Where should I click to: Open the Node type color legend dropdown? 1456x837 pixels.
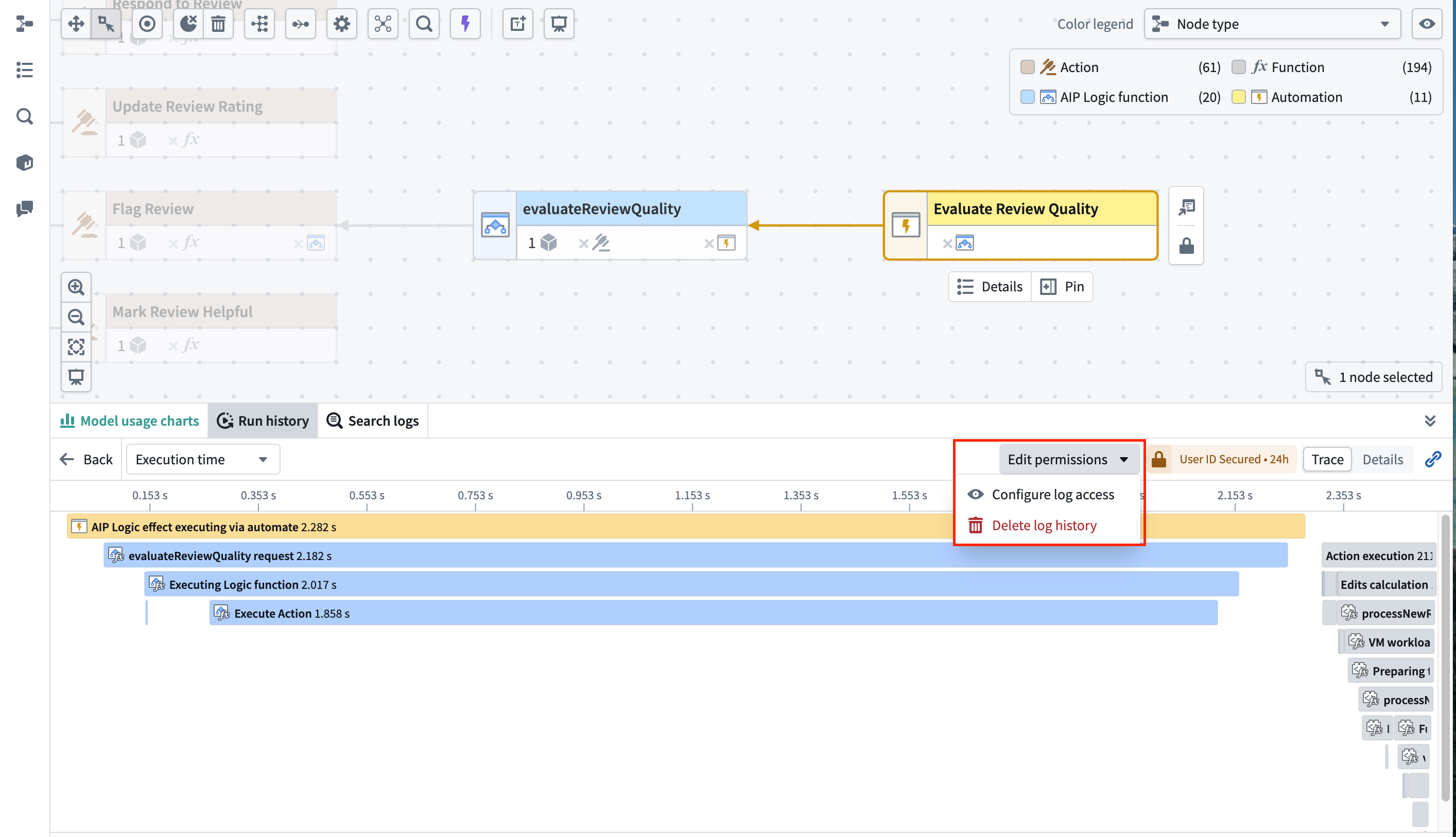click(x=1272, y=24)
